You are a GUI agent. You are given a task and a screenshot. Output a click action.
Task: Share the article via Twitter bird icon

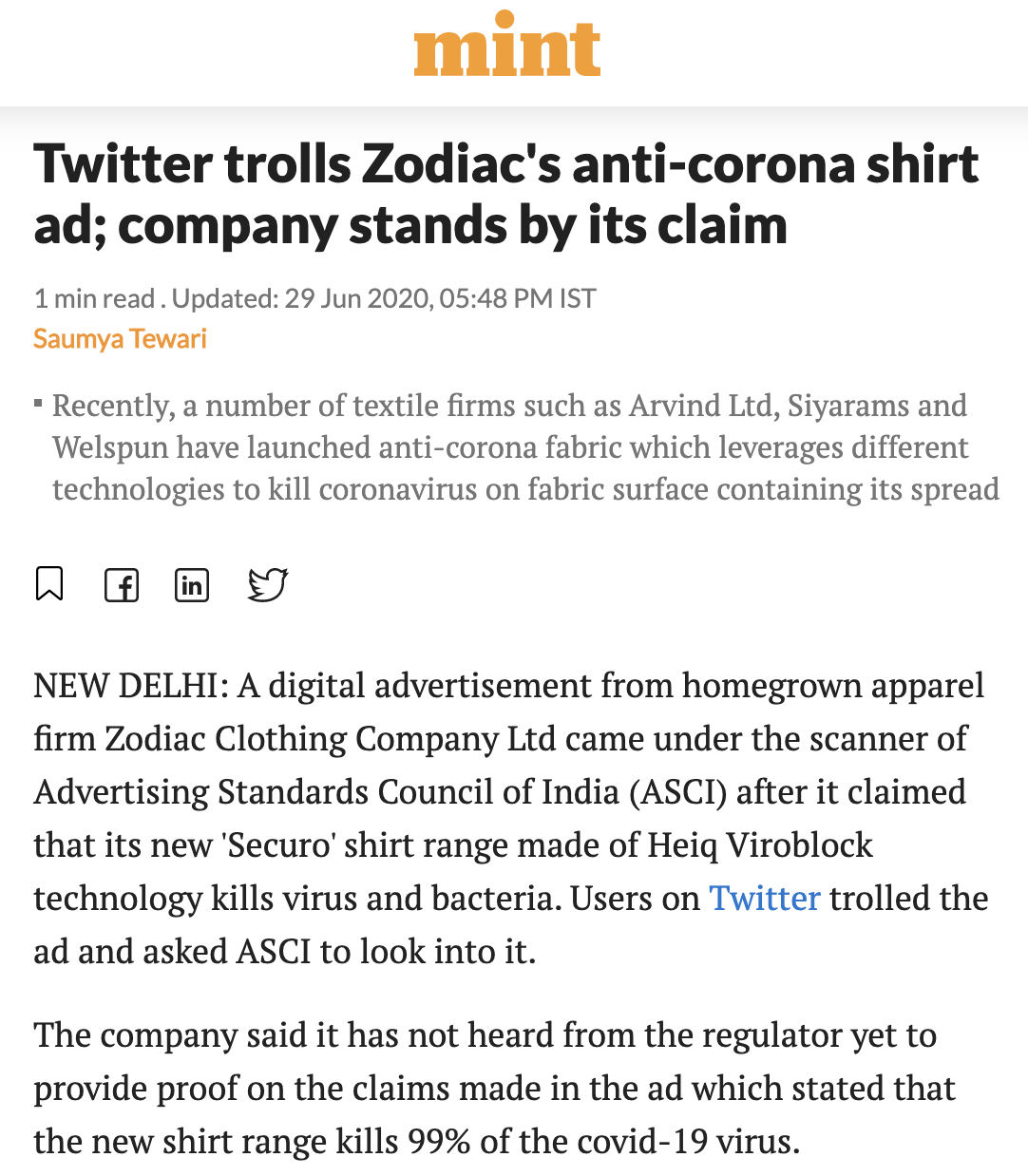pos(267,584)
